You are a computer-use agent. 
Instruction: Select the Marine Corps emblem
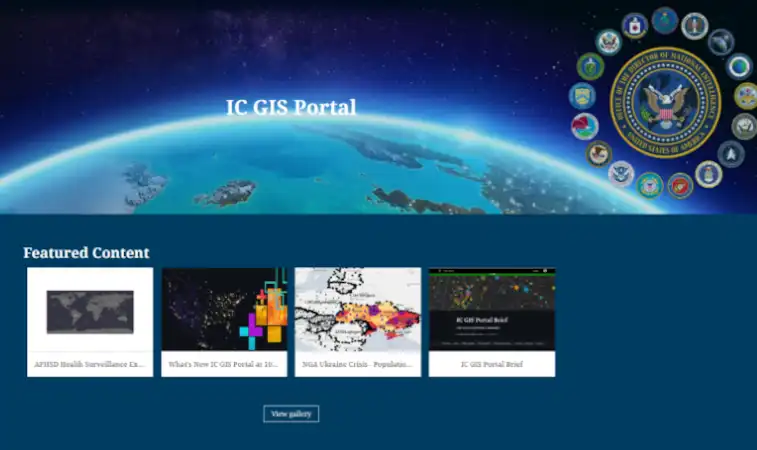(x=680, y=185)
